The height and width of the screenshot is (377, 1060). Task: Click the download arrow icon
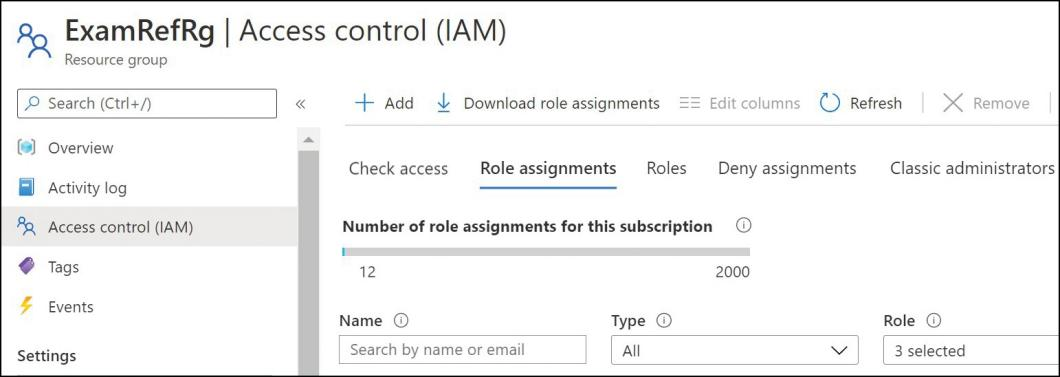[443, 103]
